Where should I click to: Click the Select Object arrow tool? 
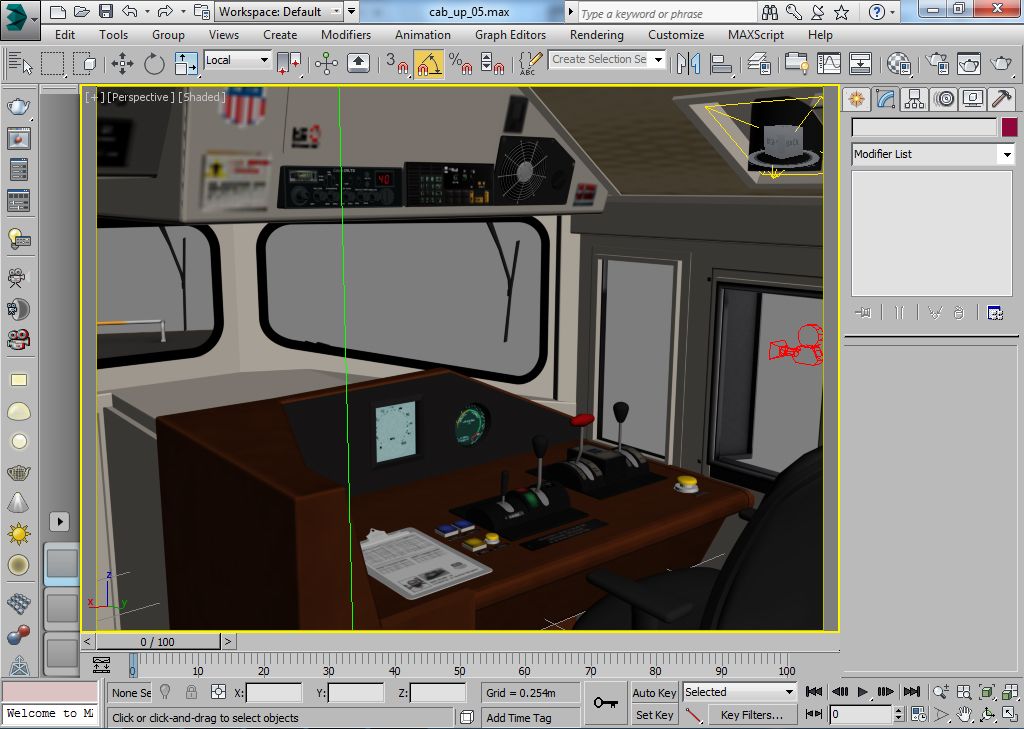click(x=20, y=63)
